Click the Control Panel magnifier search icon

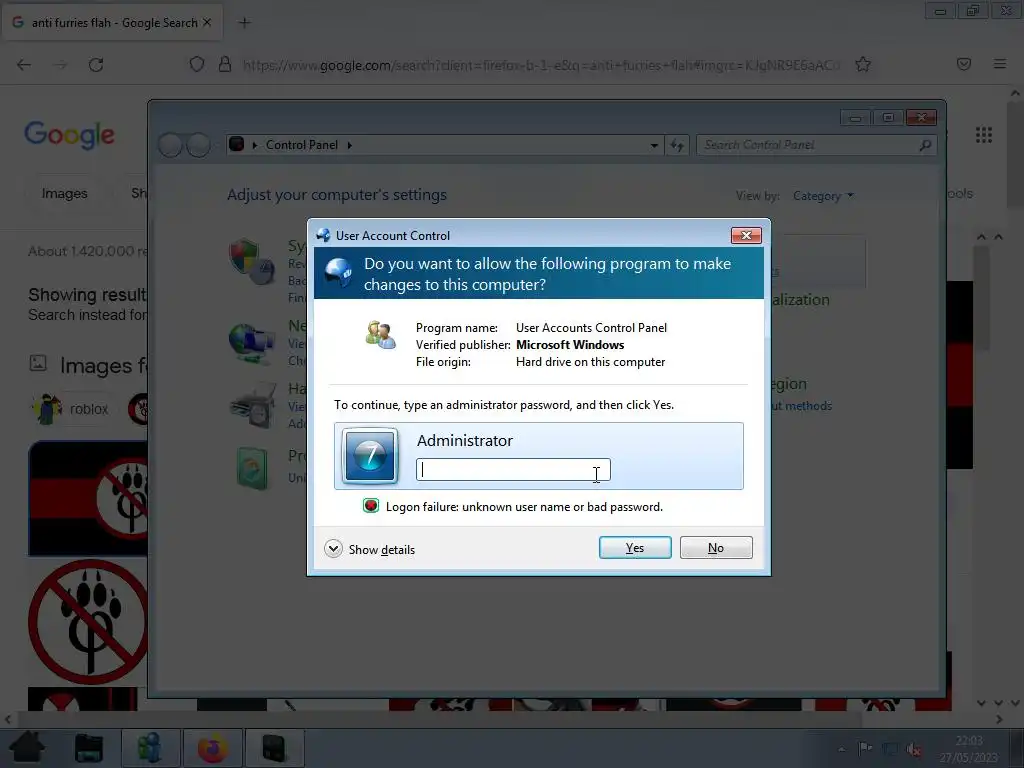tap(925, 145)
